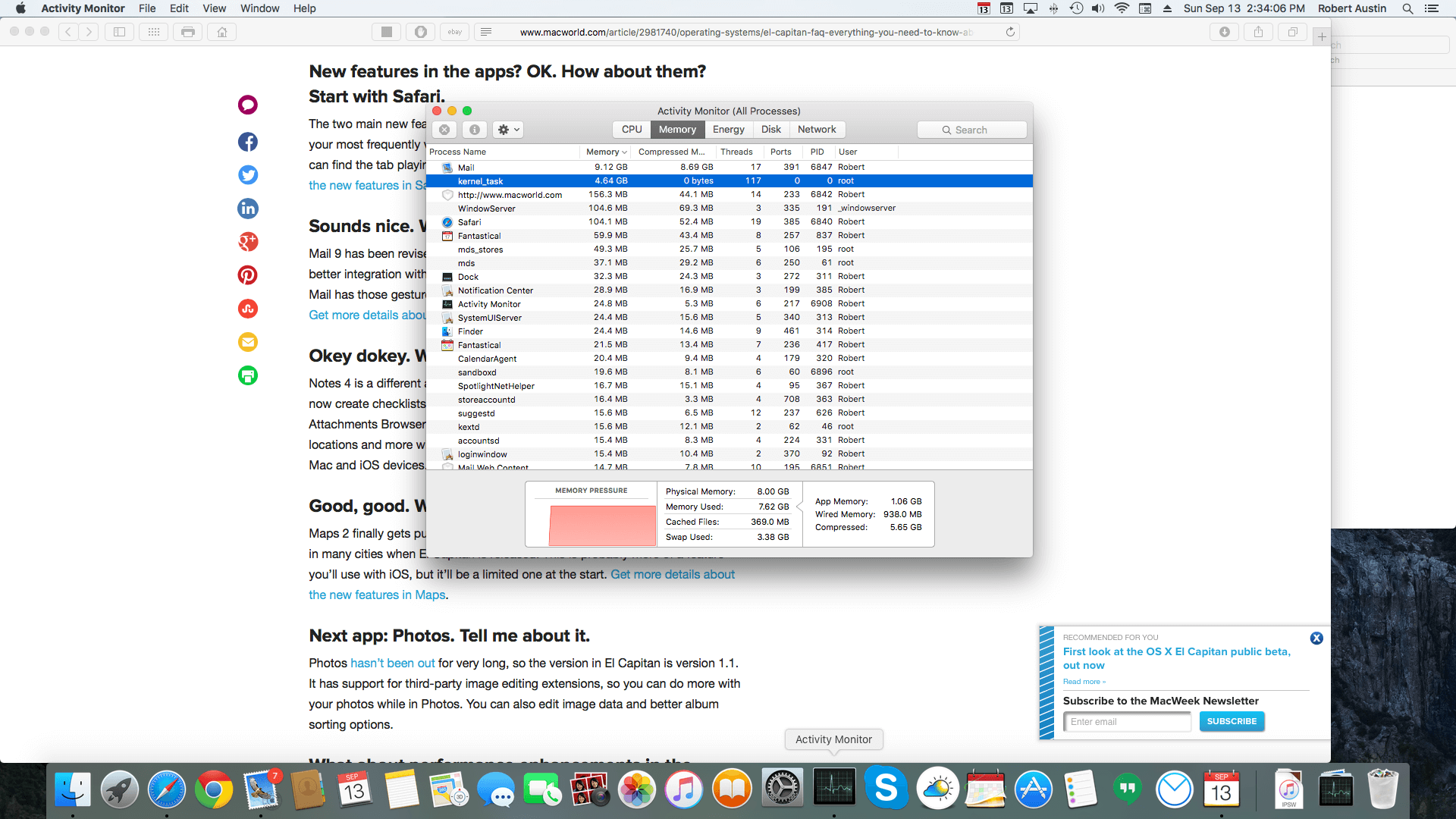1456x819 pixels.
Task: Share article via the Facebook icon
Action: (248, 142)
